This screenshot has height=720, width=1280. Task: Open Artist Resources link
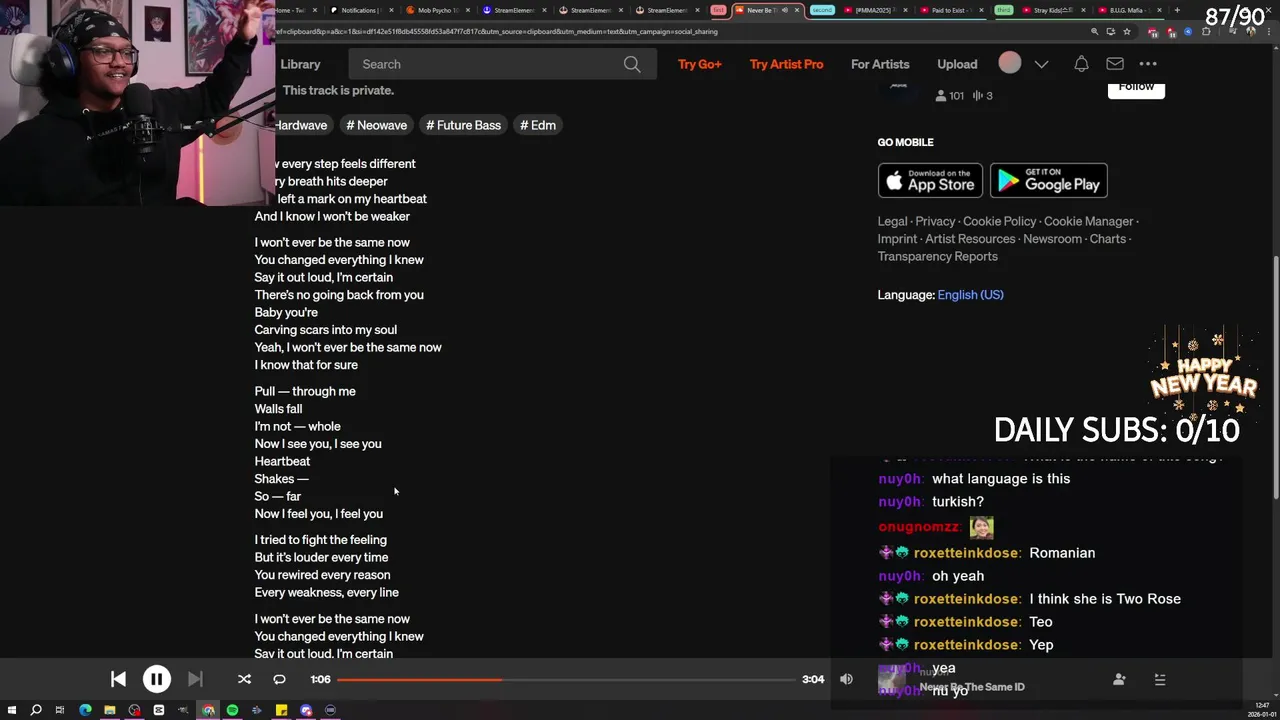[x=970, y=239]
